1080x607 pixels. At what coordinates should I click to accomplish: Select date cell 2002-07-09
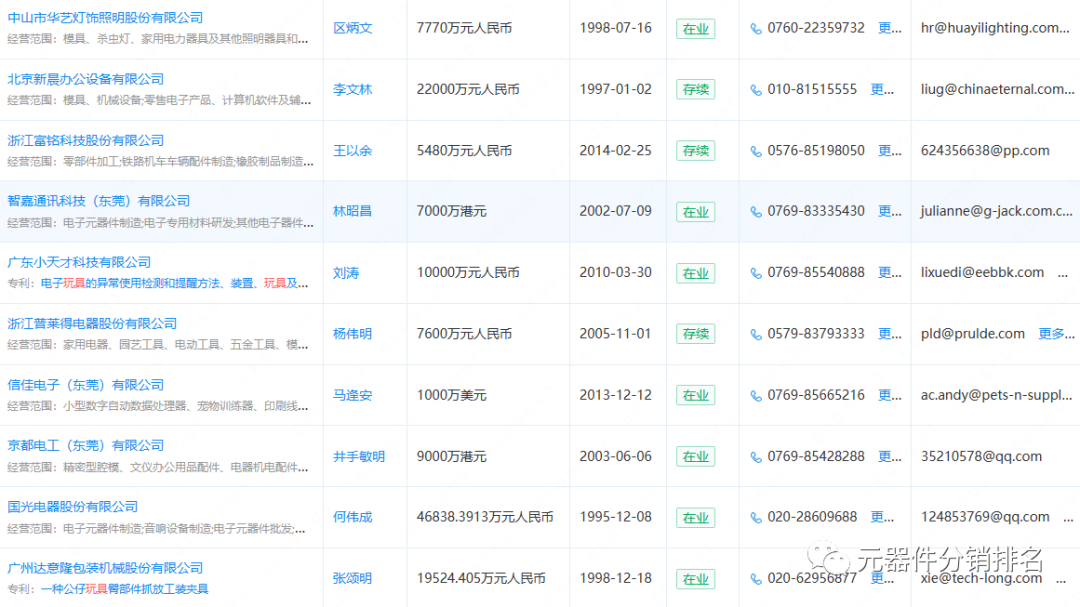tap(615, 212)
